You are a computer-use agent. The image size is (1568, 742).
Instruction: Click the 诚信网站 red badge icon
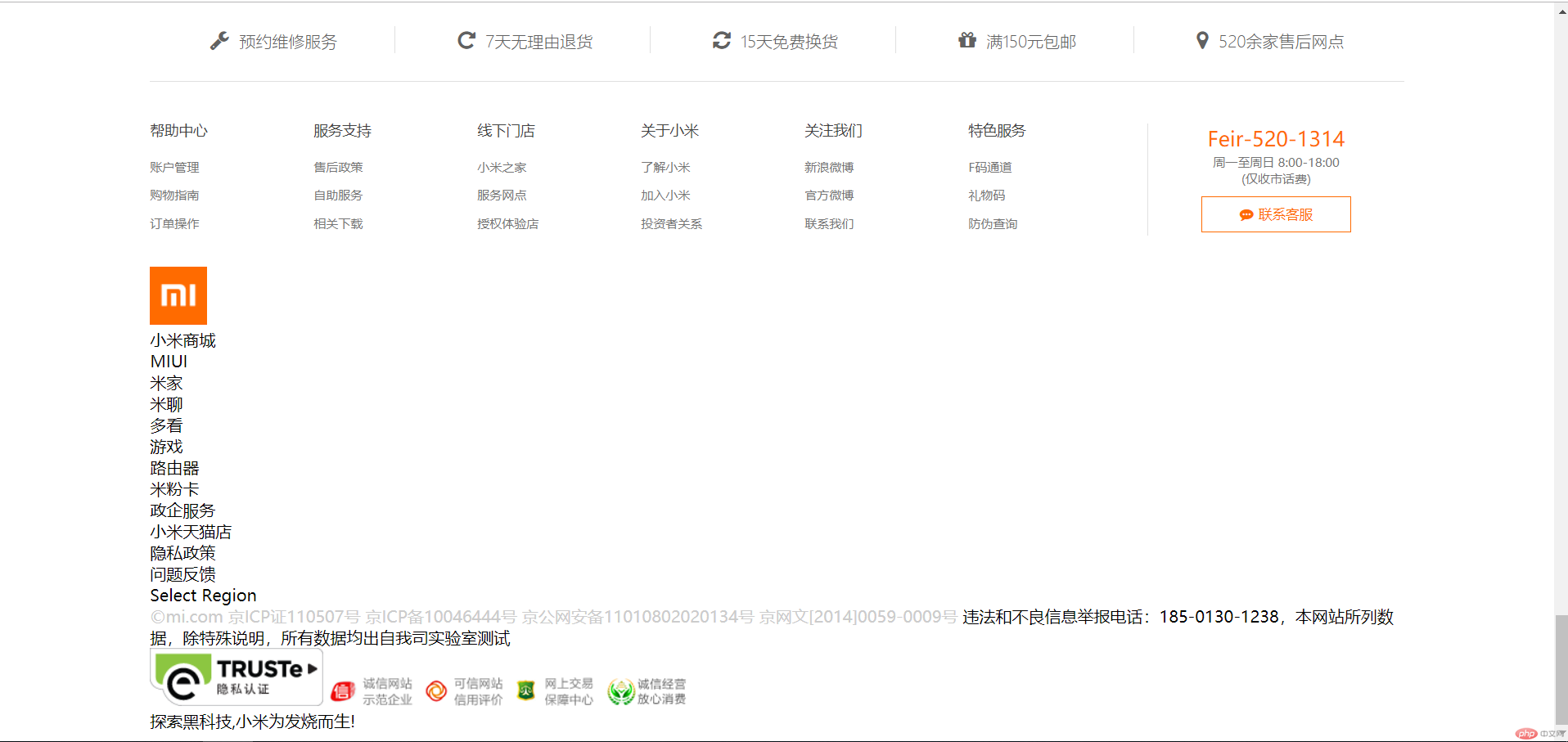343,691
